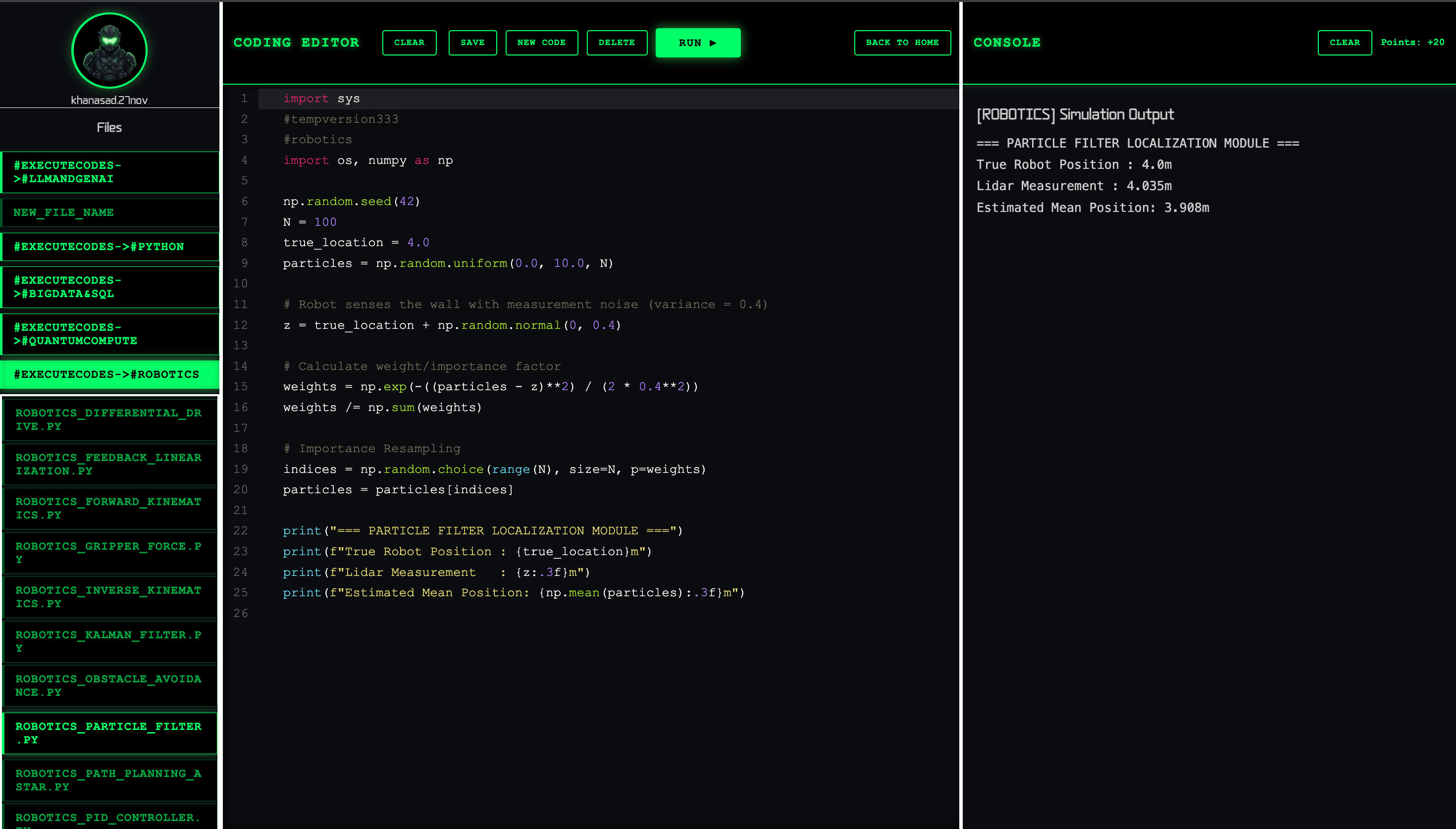Click the khanasad.27nov username

point(109,100)
